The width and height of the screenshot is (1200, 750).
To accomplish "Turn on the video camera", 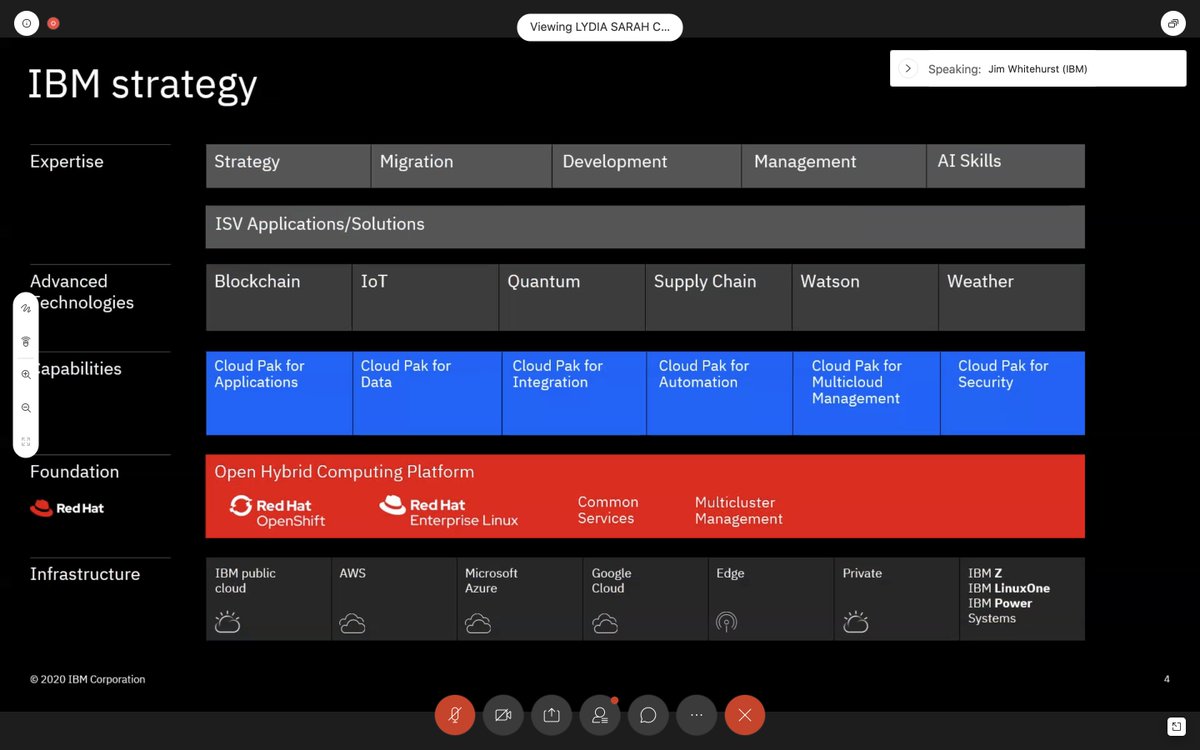I will [x=503, y=715].
